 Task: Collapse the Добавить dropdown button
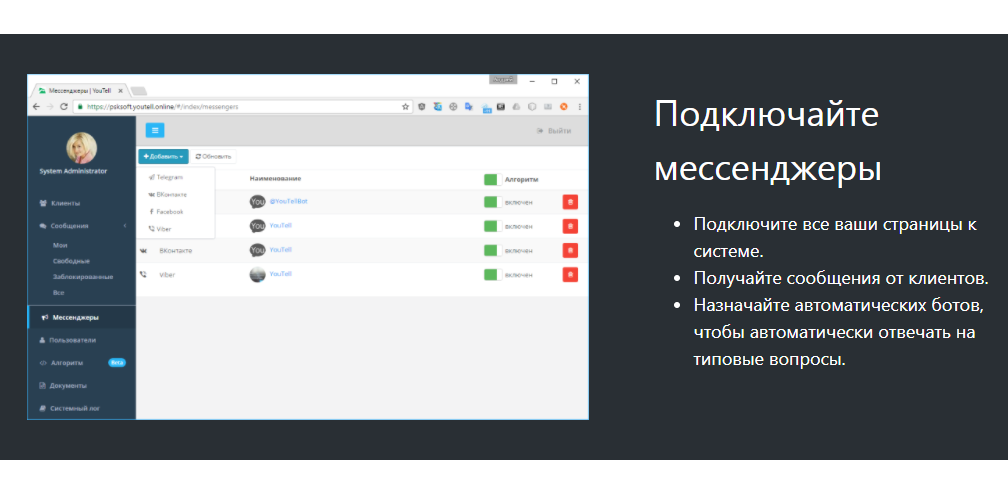[x=163, y=156]
